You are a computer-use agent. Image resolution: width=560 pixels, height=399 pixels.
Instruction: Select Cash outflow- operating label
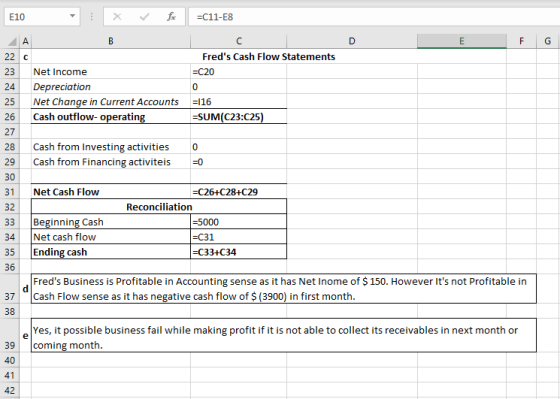click(x=111, y=117)
